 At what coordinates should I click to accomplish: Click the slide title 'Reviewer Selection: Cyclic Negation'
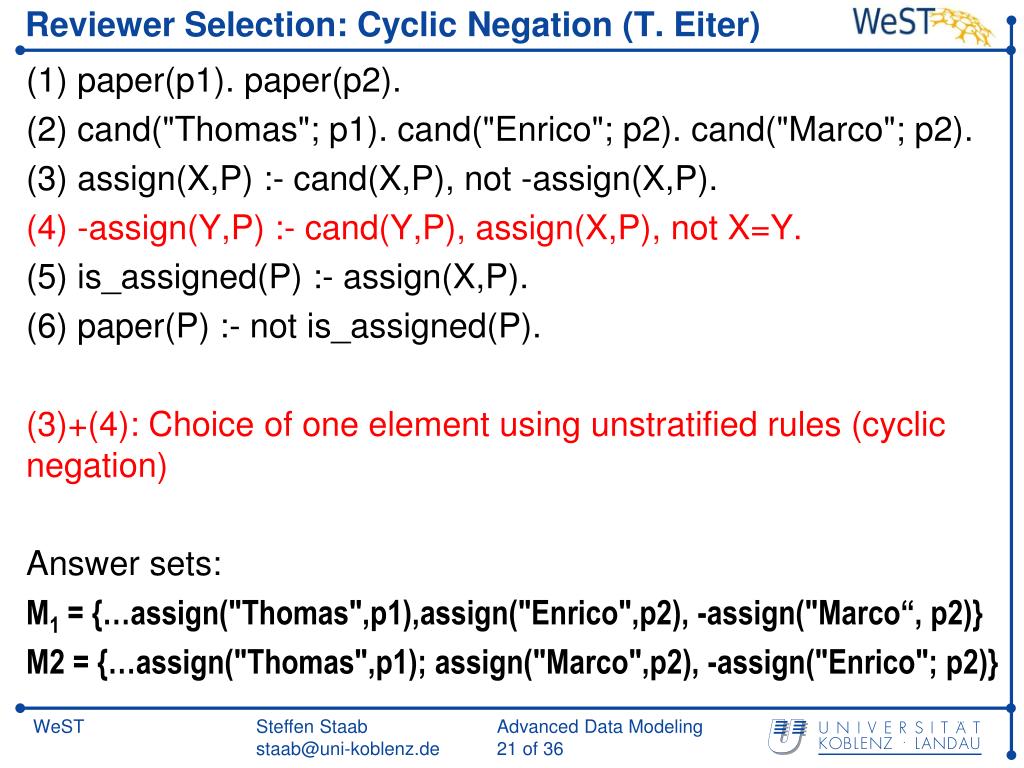[x=392, y=26]
